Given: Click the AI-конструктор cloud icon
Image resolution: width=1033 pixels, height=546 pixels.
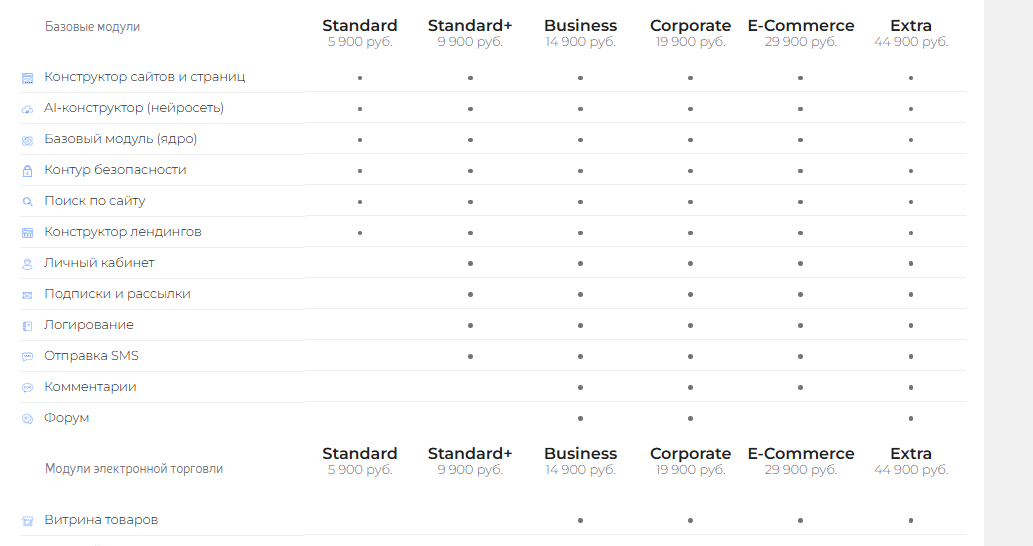Looking at the screenshot, I should coord(28,109).
